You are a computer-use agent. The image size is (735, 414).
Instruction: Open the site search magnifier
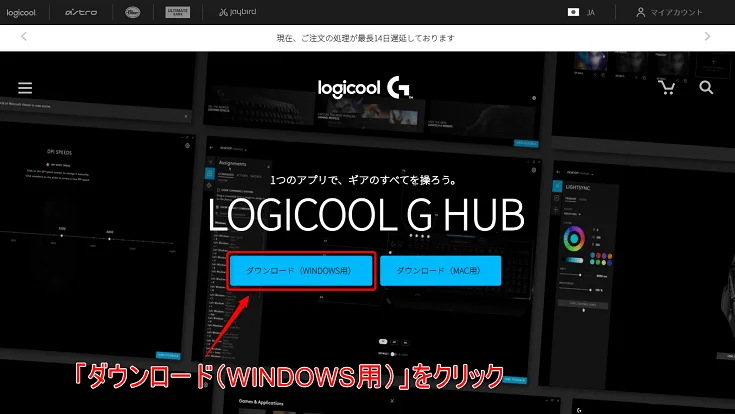click(706, 87)
